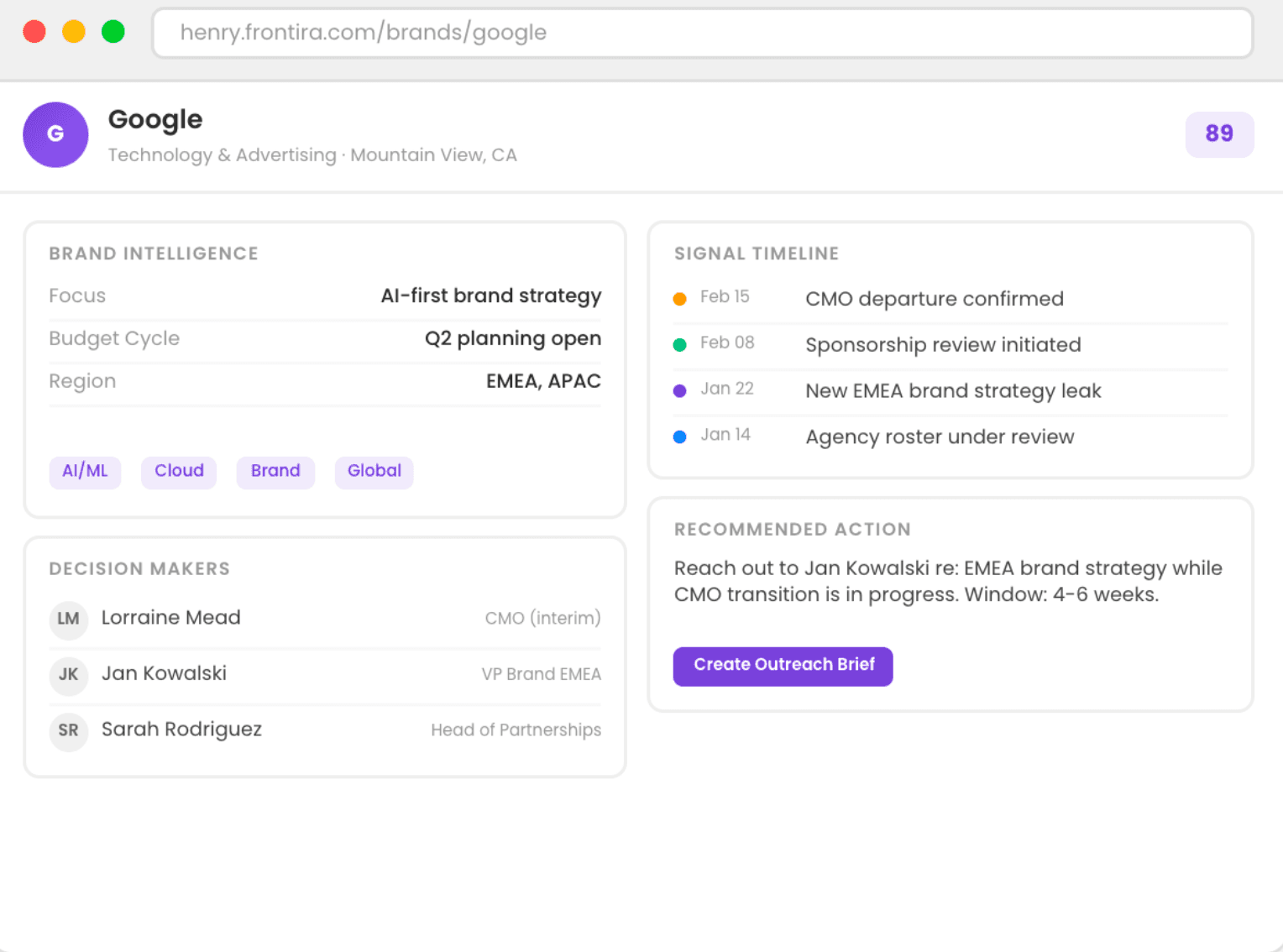The height and width of the screenshot is (952, 1283).
Task: Select the AI/ML tag chip
Action: pos(85,471)
